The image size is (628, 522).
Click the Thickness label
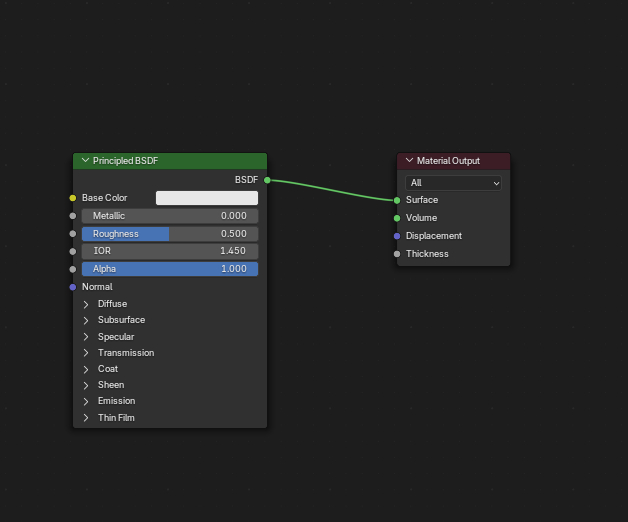tap(427, 254)
